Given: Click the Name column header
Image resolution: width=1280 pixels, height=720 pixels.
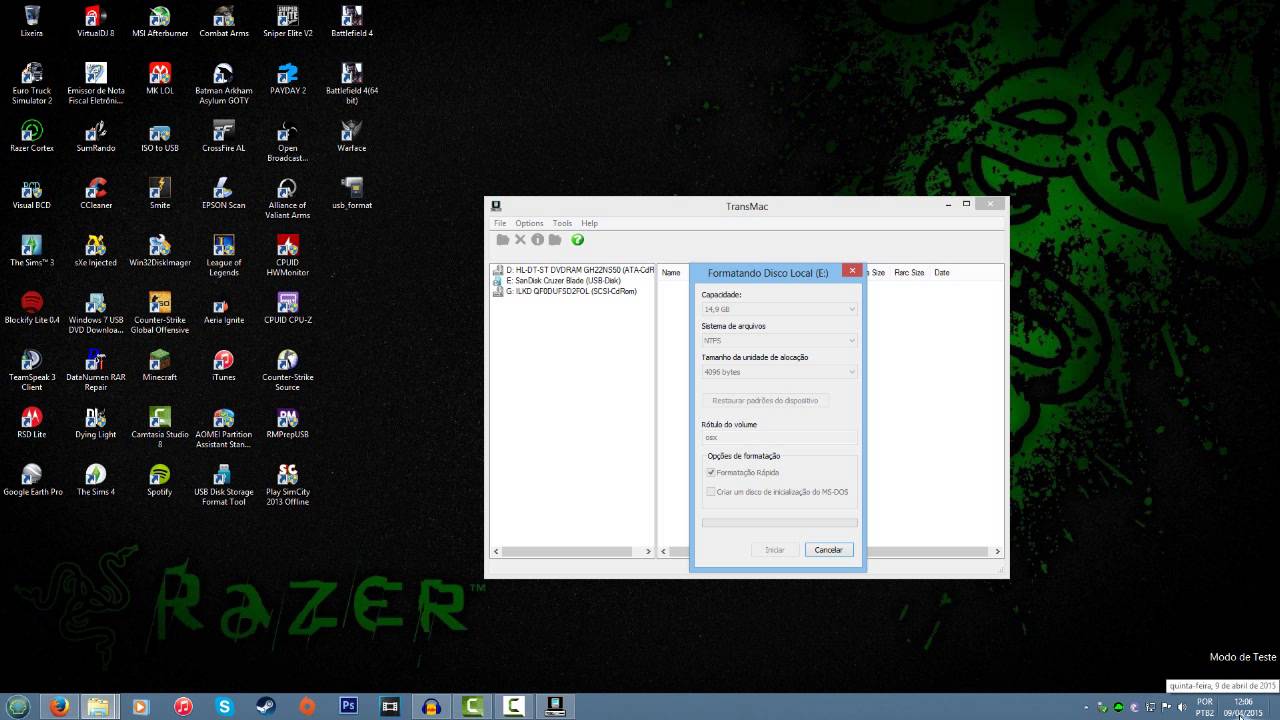Looking at the screenshot, I should point(671,272).
